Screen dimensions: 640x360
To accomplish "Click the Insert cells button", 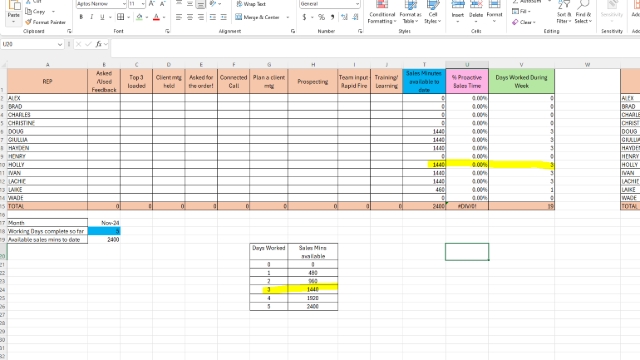I will click(x=458, y=12).
